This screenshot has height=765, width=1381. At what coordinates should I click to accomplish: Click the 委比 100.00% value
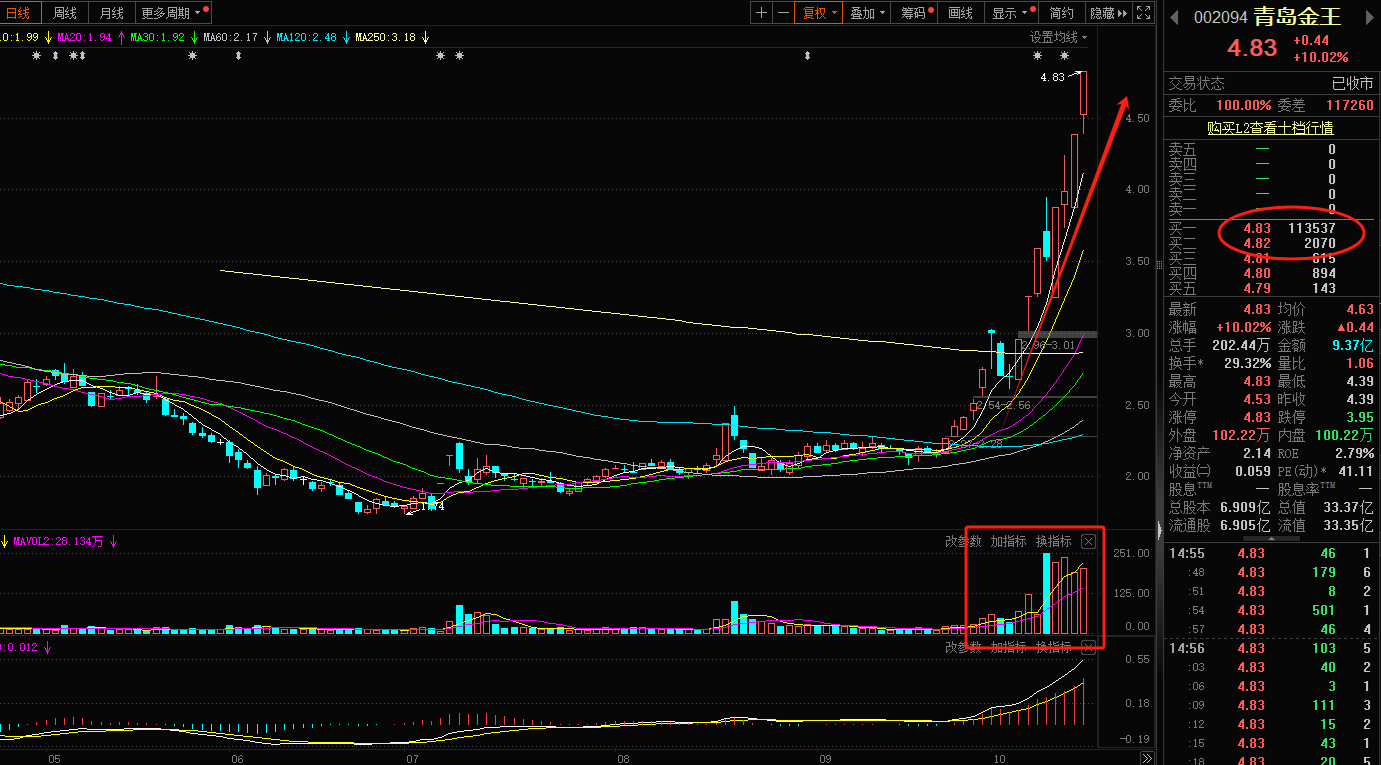coord(1244,105)
